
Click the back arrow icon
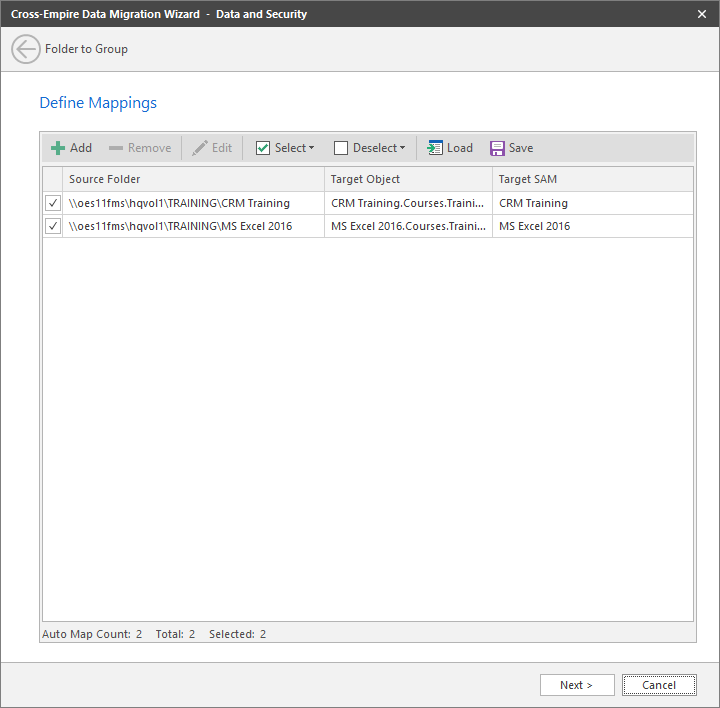[26, 49]
